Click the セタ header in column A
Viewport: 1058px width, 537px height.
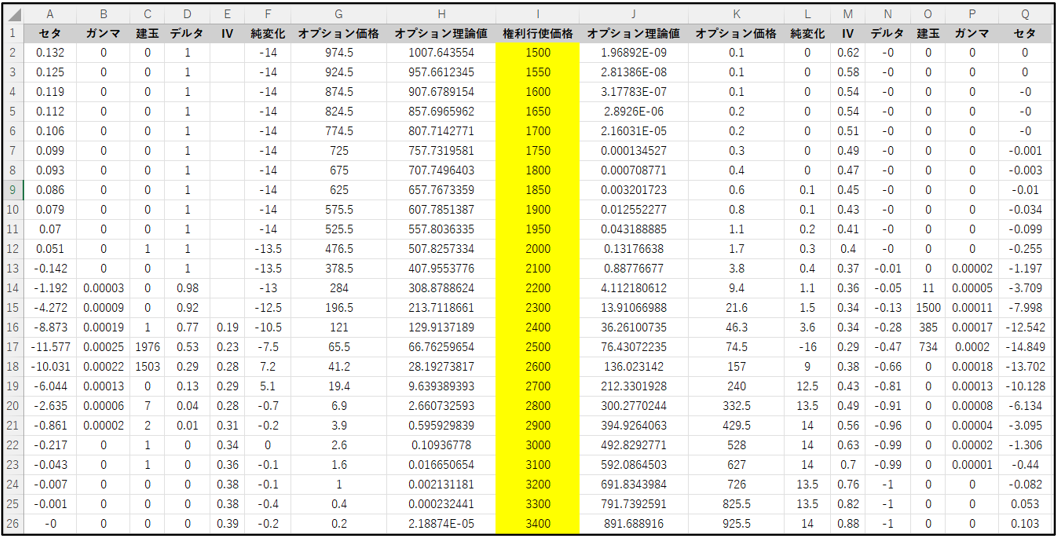(50, 33)
